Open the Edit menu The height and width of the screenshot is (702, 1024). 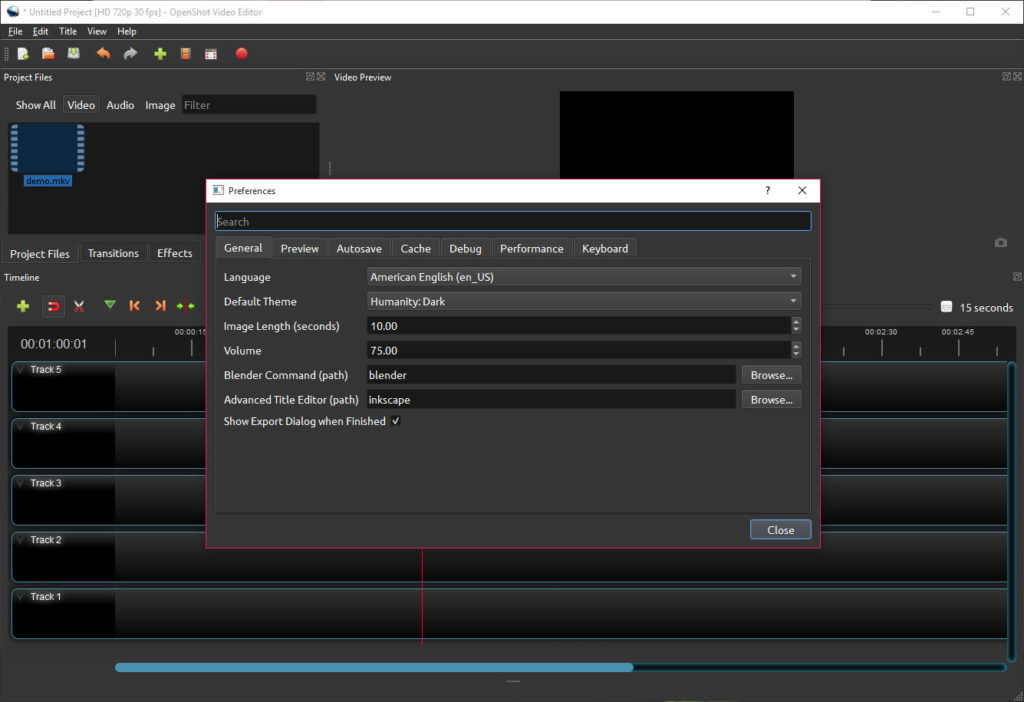40,31
